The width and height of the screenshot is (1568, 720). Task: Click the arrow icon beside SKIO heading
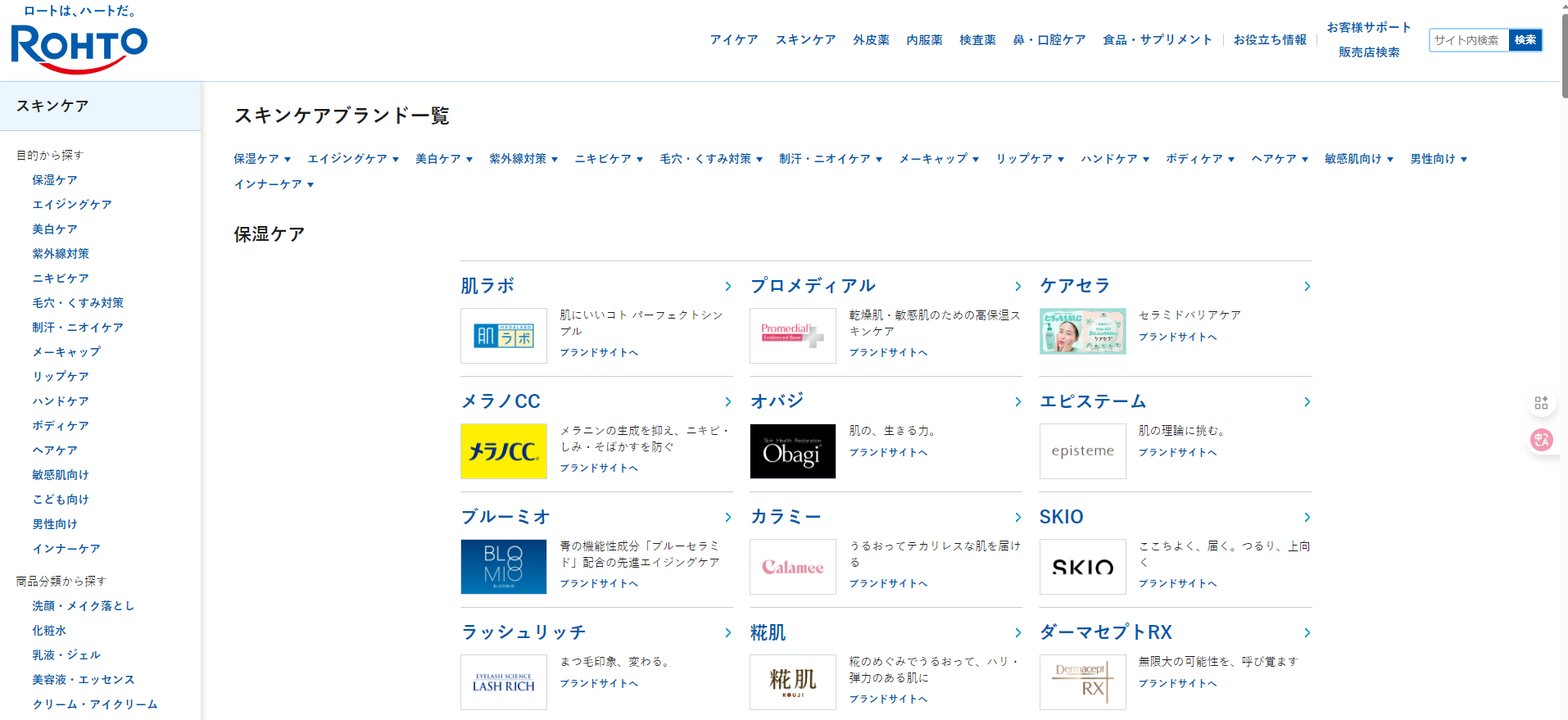[x=1307, y=518]
